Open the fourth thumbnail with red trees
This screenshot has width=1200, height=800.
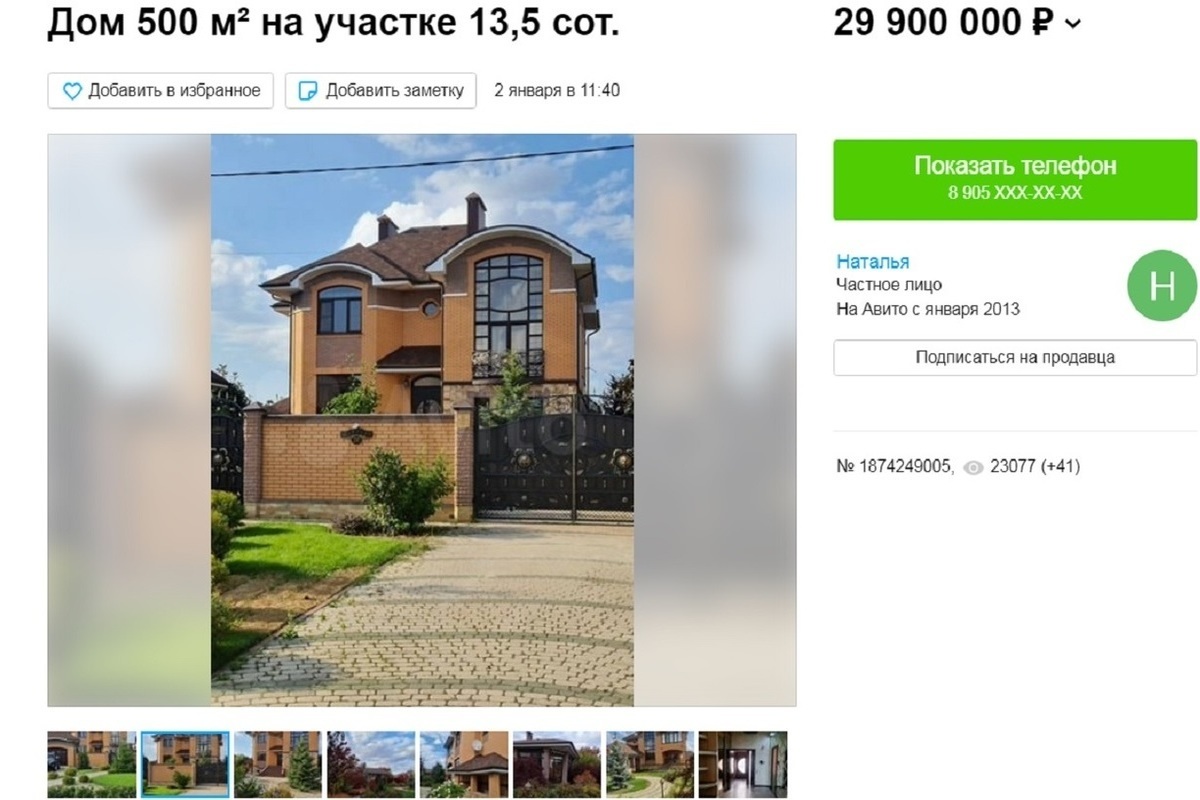[x=371, y=765]
